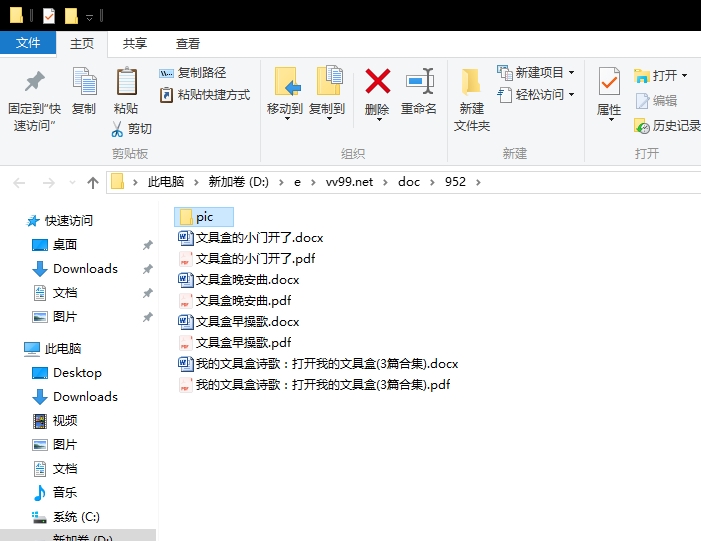The image size is (701, 541).
Task: Switch to the View (查看) tab
Action: (187, 44)
